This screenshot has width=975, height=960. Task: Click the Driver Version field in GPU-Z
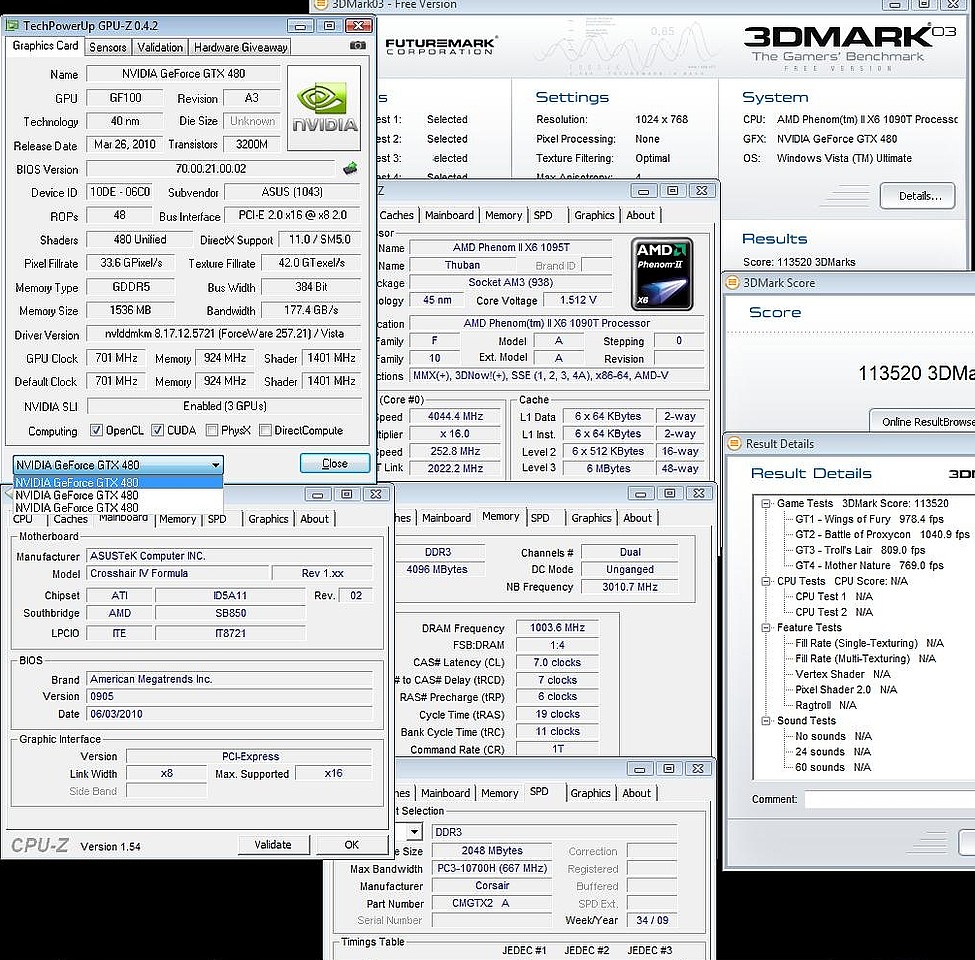point(224,333)
